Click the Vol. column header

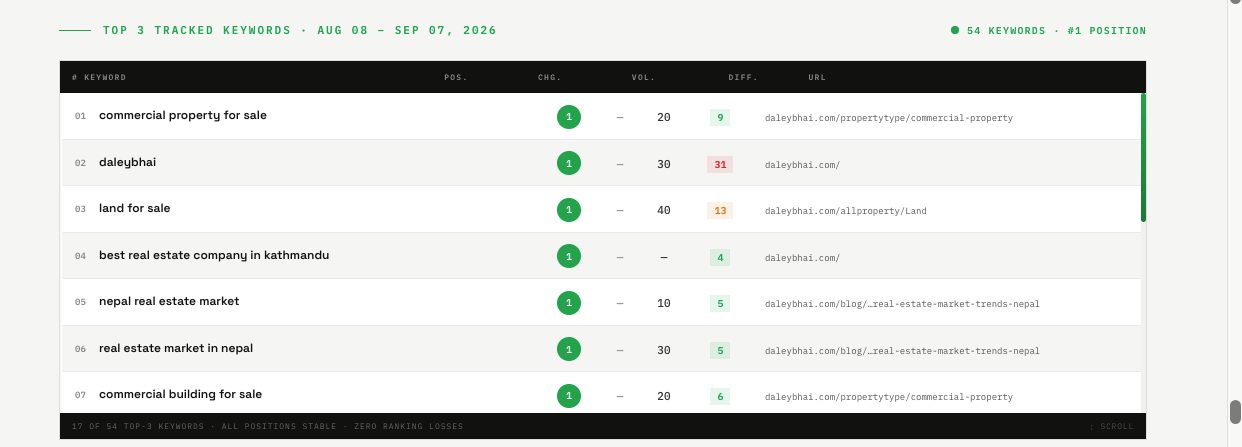[x=642, y=77]
